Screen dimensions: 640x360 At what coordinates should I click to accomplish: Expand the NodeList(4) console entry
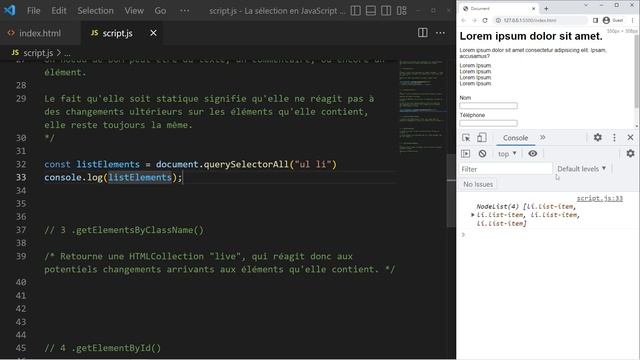pyautogui.click(x=473, y=215)
